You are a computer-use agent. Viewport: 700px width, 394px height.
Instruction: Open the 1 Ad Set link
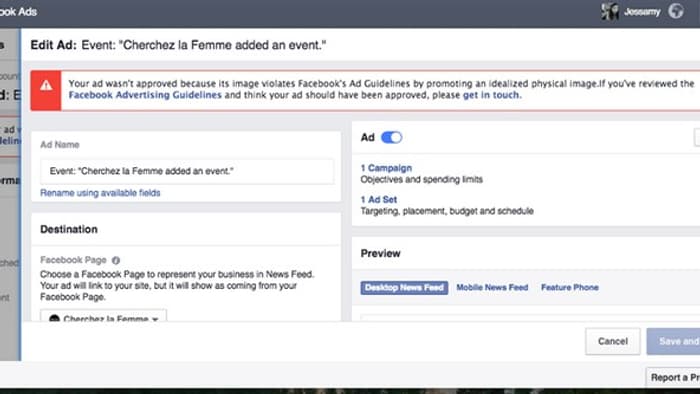click(x=379, y=199)
